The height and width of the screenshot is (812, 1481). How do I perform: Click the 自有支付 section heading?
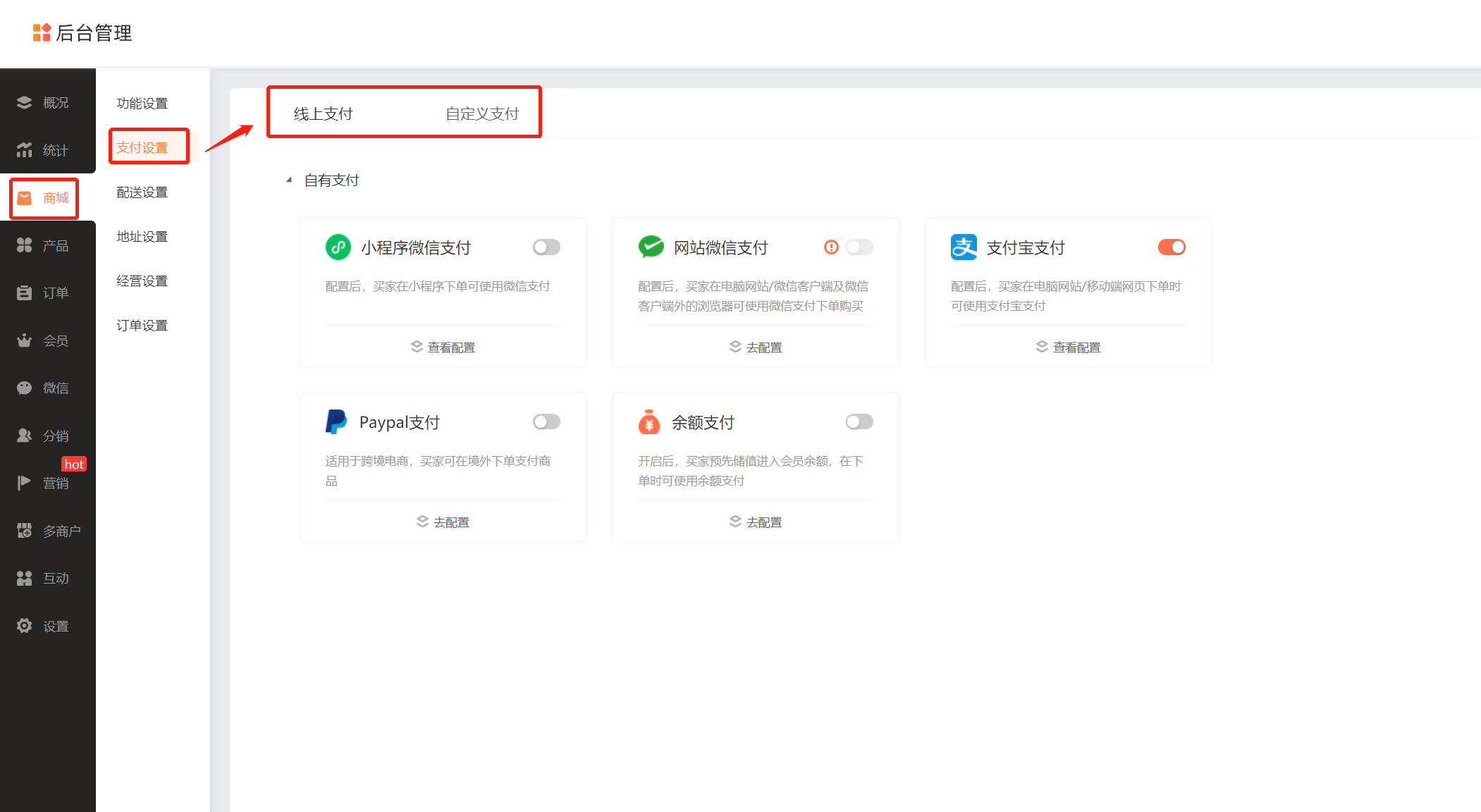coord(331,180)
